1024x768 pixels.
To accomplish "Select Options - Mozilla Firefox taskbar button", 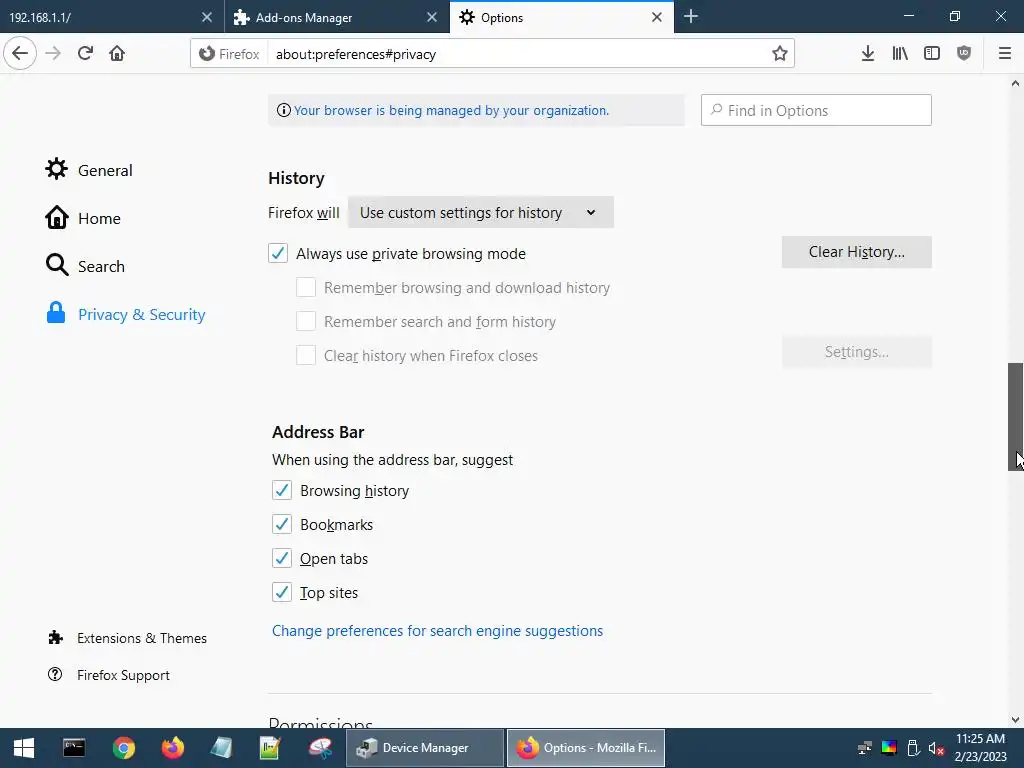I will pos(586,748).
